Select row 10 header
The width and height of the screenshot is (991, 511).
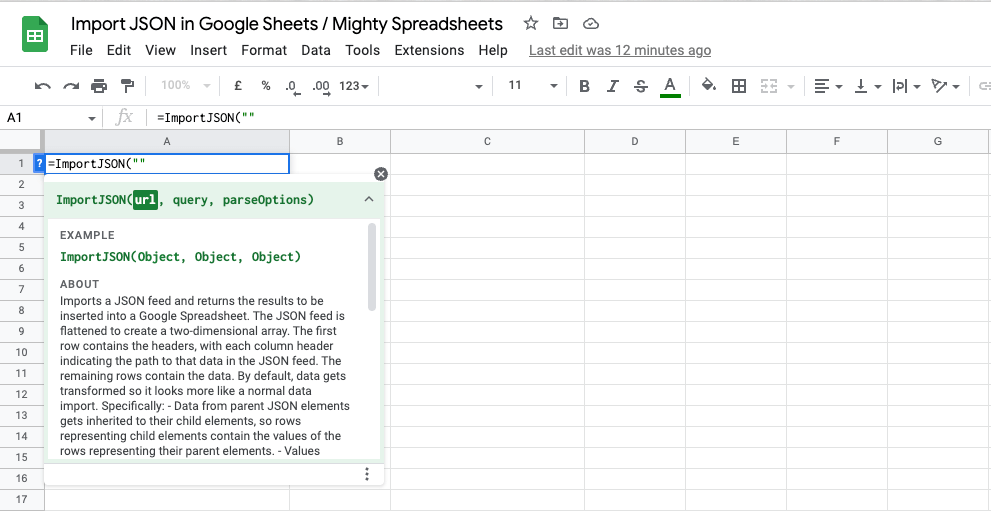(21, 352)
